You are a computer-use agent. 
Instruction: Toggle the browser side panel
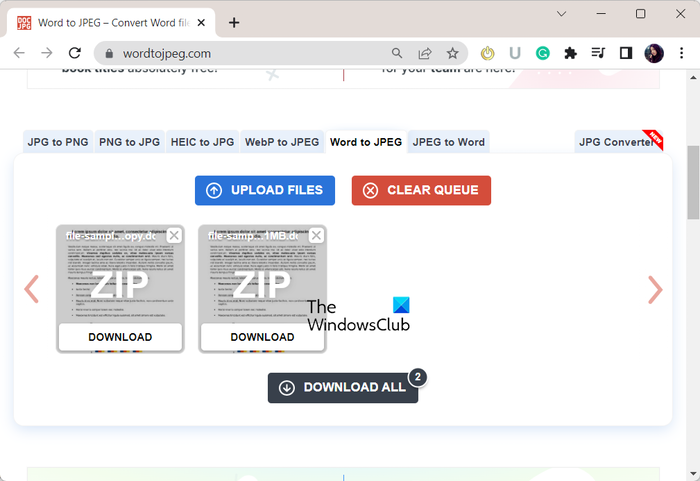[x=626, y=53]
